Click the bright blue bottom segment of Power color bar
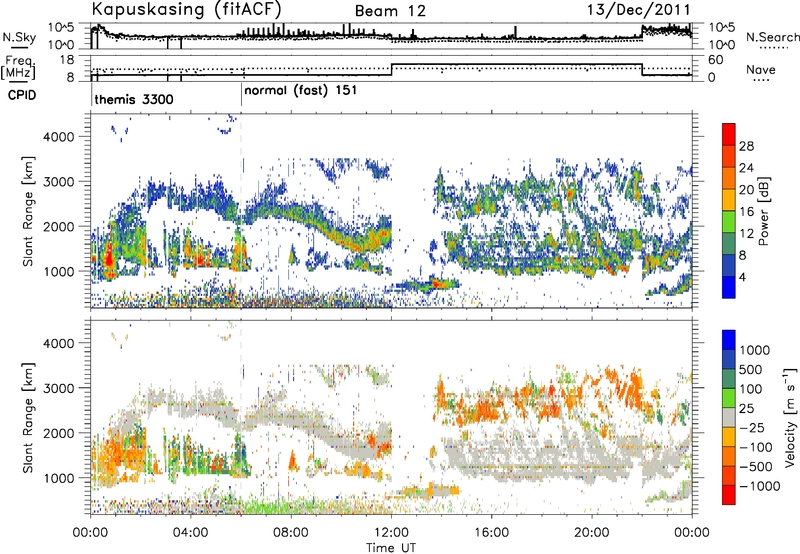Screen dimensions: 800x554 (x=729, y=287)
